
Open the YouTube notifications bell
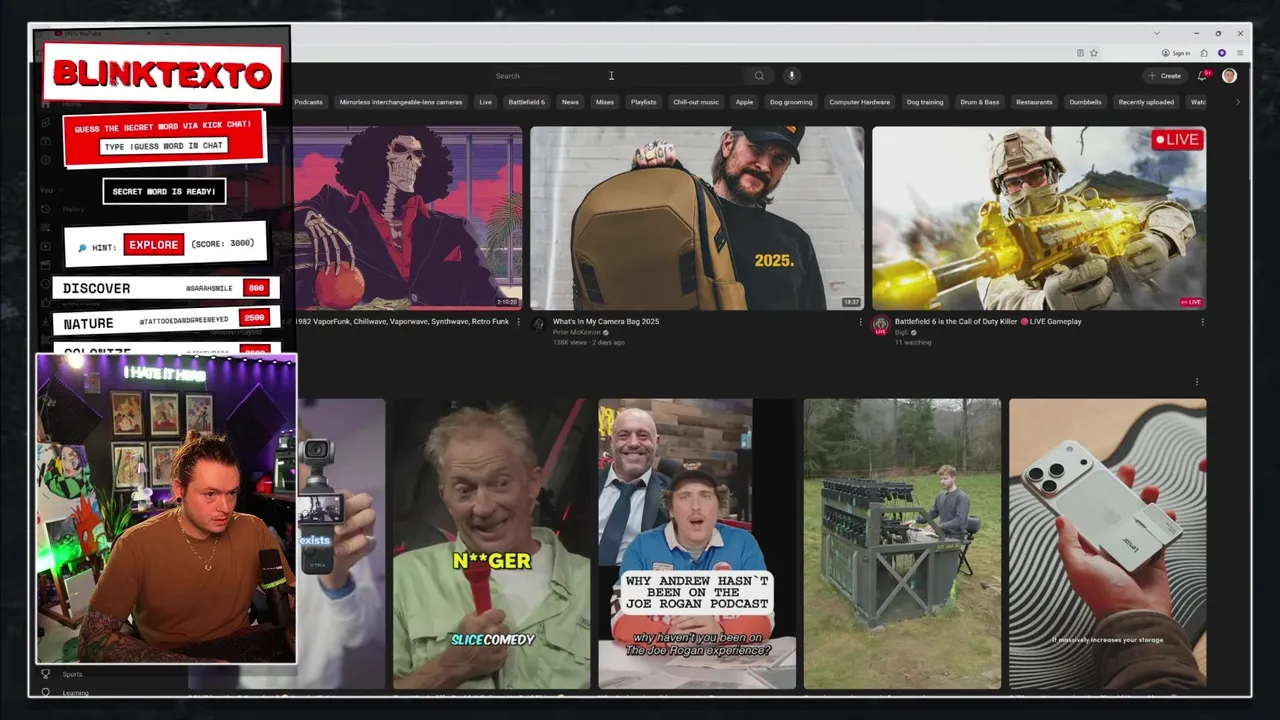coord(1204,75)
